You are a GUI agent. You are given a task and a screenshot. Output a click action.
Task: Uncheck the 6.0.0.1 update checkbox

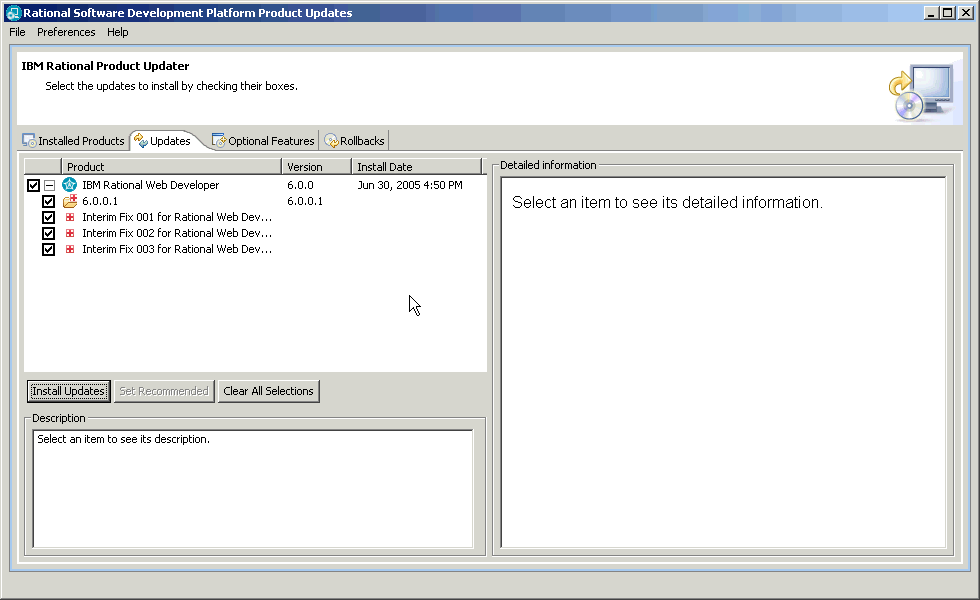click(x=48, y=201)
